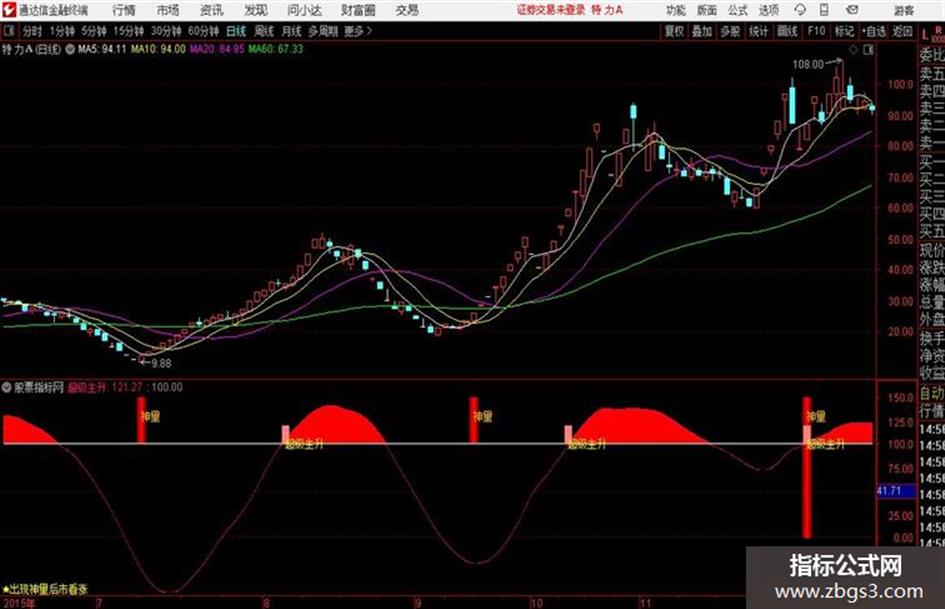This screenshot has height=609, width=945.
Task: Open the 版面 menu
Action: tap(706, 10)
